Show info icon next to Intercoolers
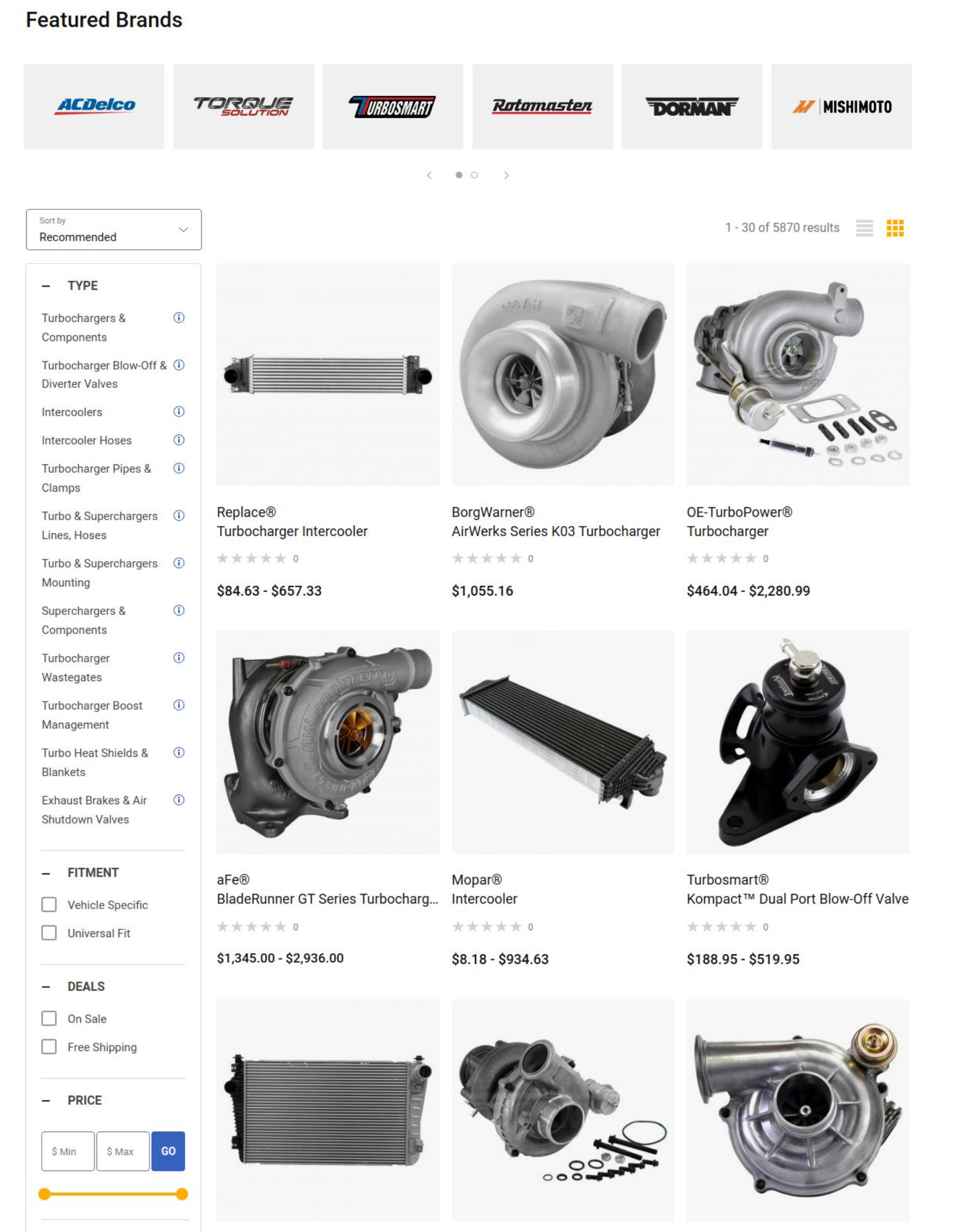This screenshot has width=958, height=1232. click(179, 412)
